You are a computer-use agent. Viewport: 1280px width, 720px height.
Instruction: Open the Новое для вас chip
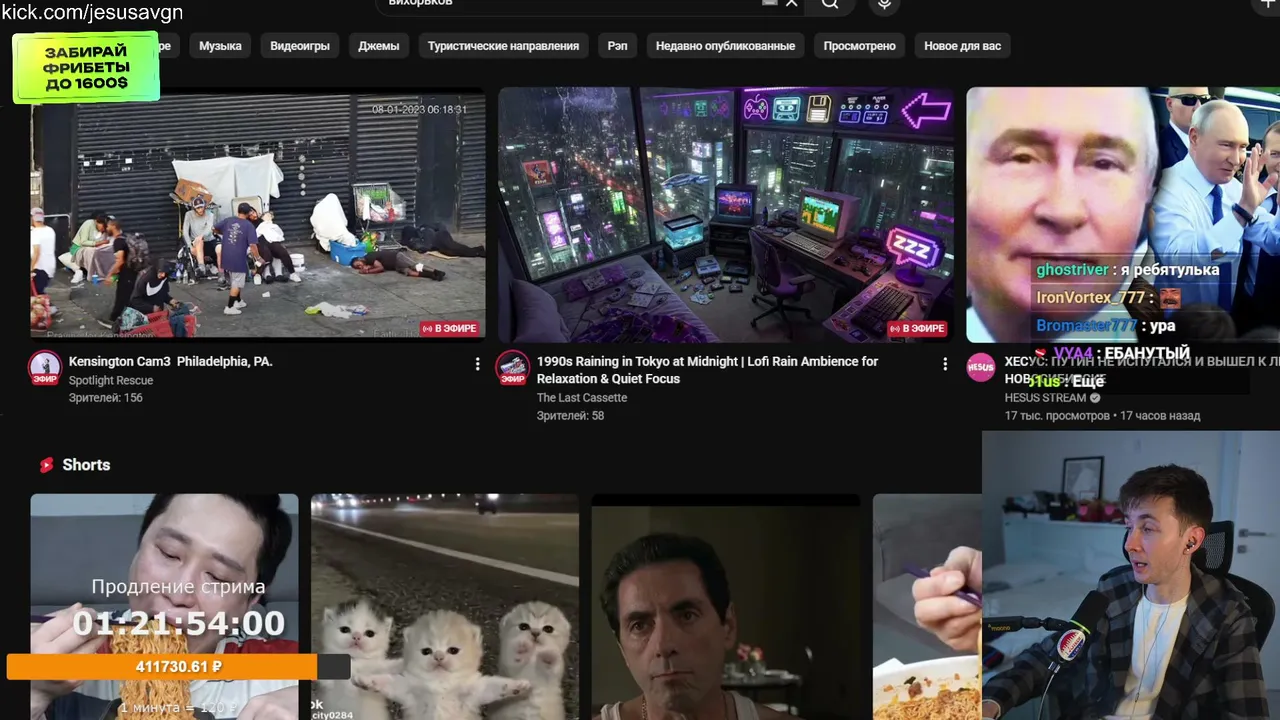click(962, 46)
